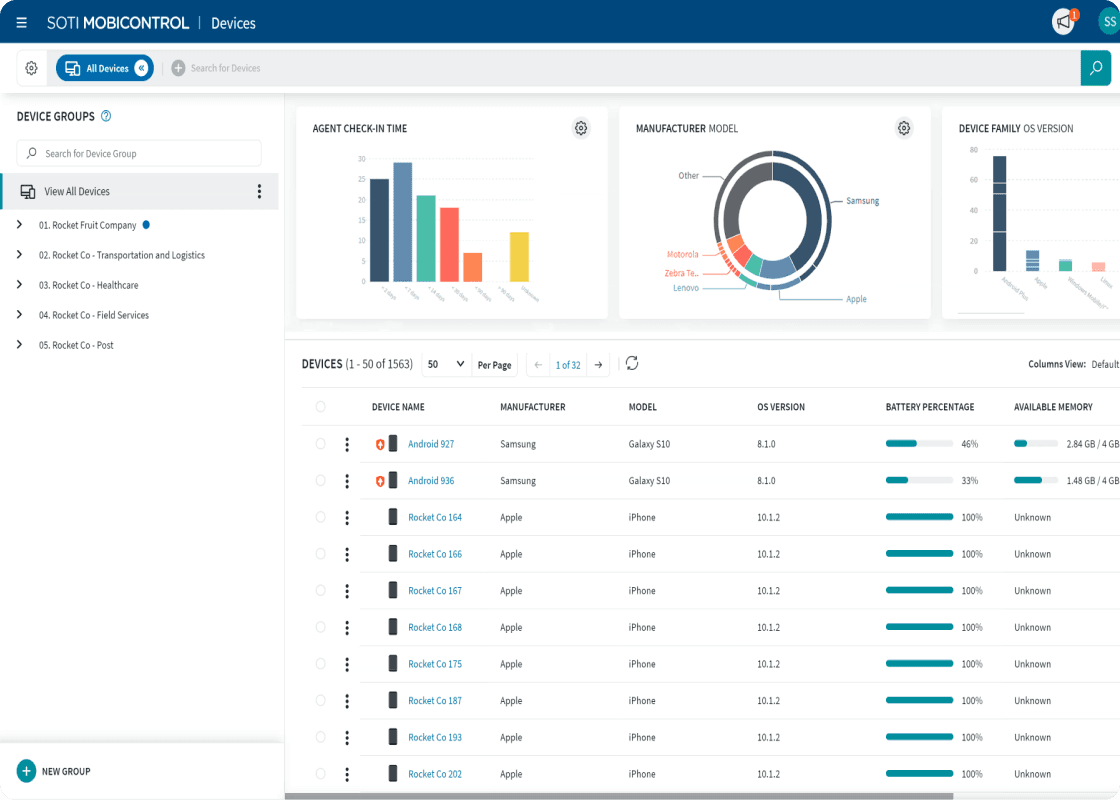This screenshot has height=800, width=1120.
Task: Open actions menu for Android 936
Action: pos(347,481)
